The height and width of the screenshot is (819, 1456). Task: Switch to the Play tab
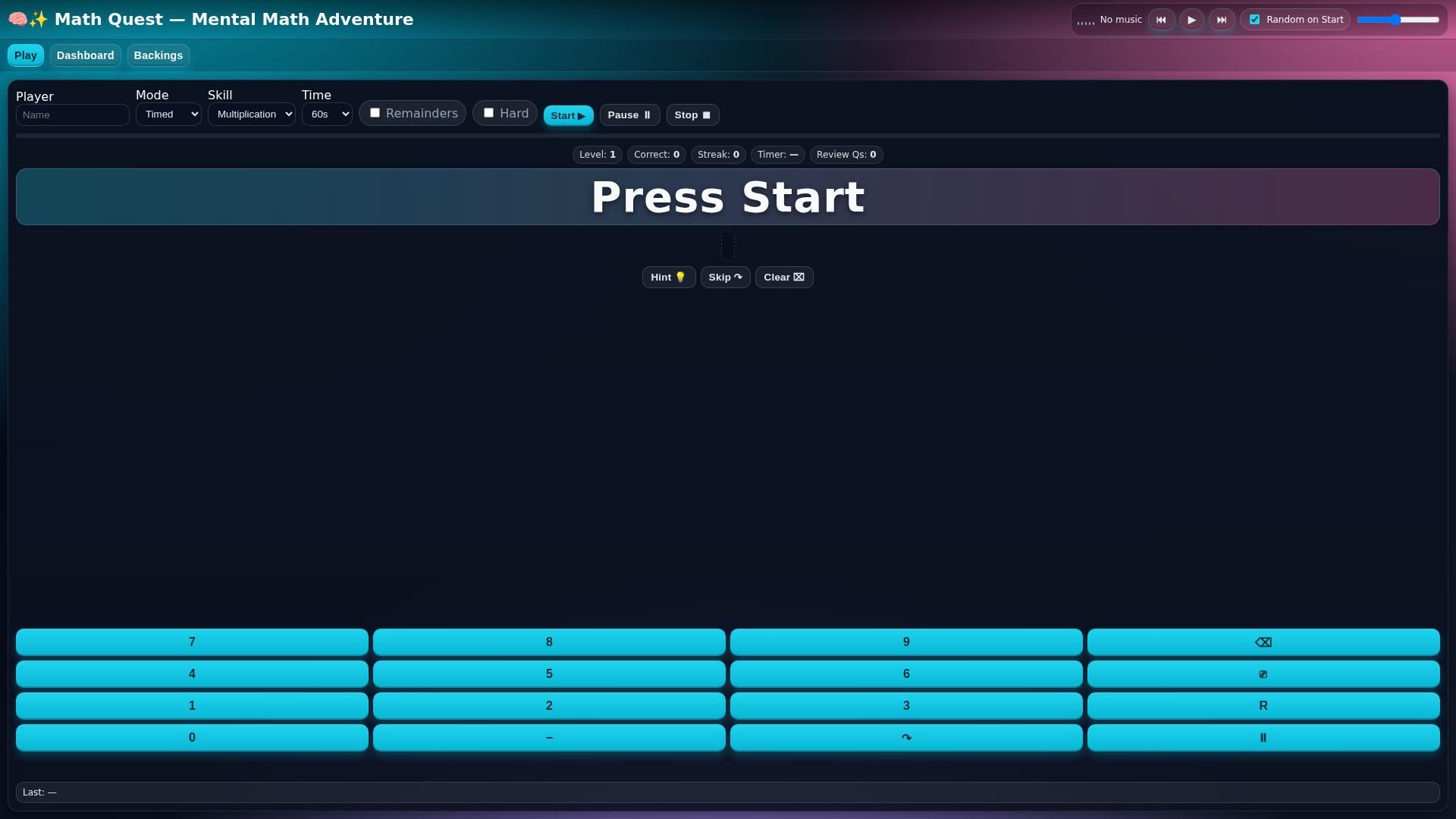[x=26, y=55]
